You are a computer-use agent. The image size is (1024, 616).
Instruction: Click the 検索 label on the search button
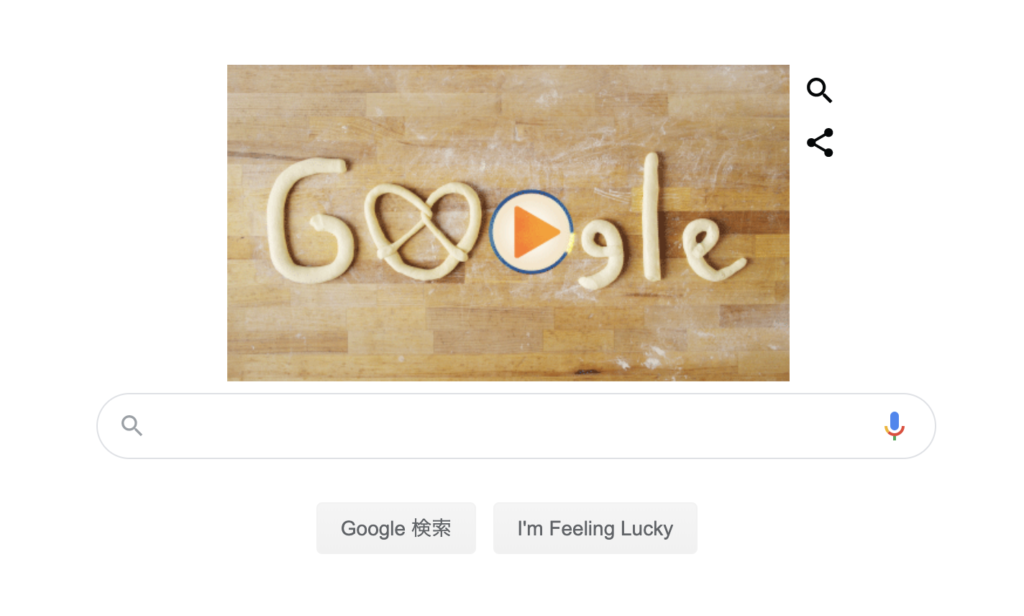click(x=431, y=528)
